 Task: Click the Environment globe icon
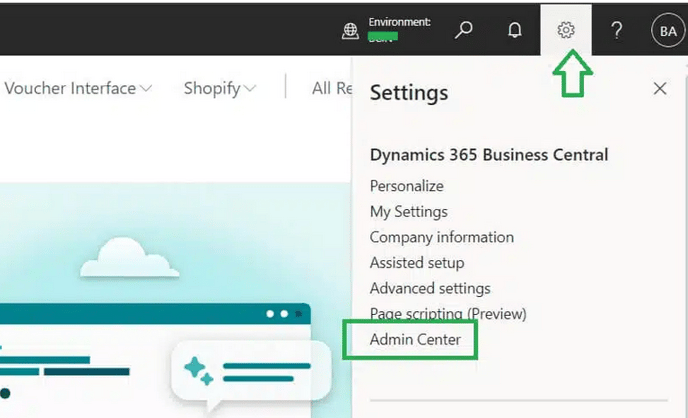click(350, 31)
